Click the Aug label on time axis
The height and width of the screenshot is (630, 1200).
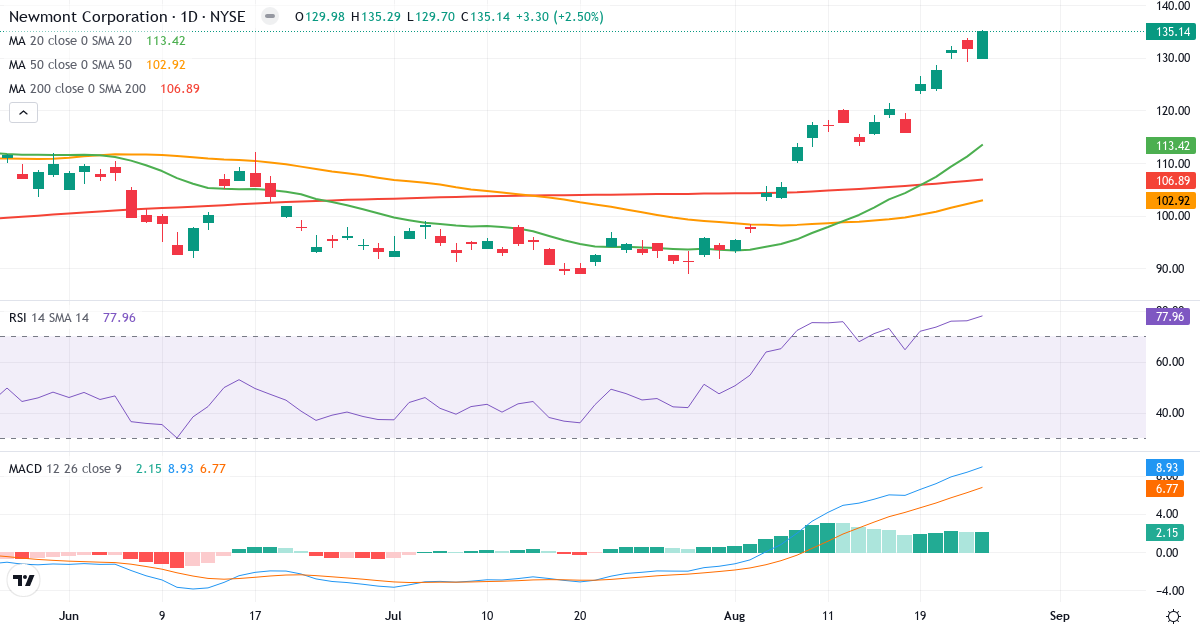736,616
